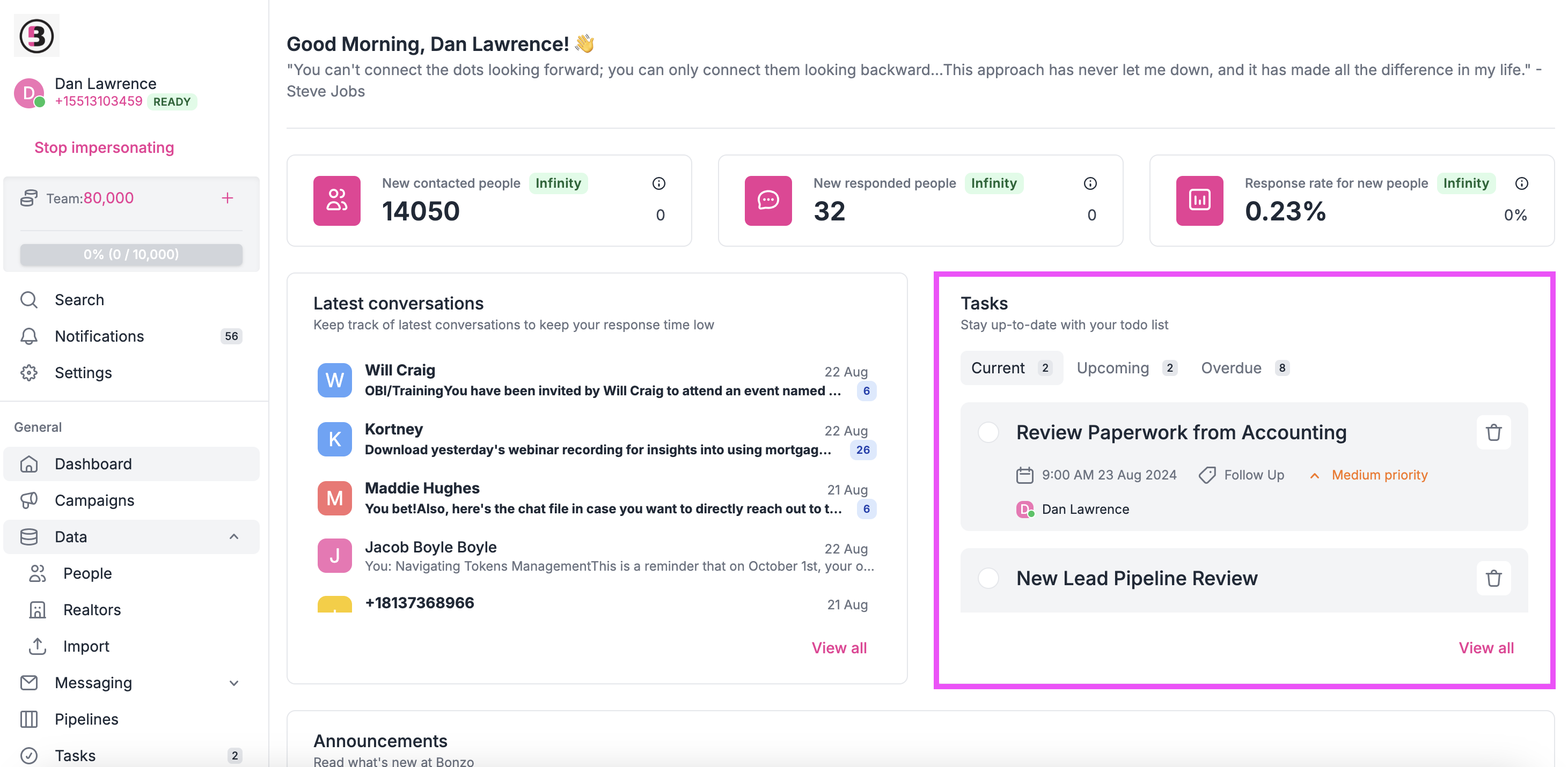Open Realtors from the sidebar
Viewport: 1568px width, 767px height.
pyautogui.click(x=92, y=609)
